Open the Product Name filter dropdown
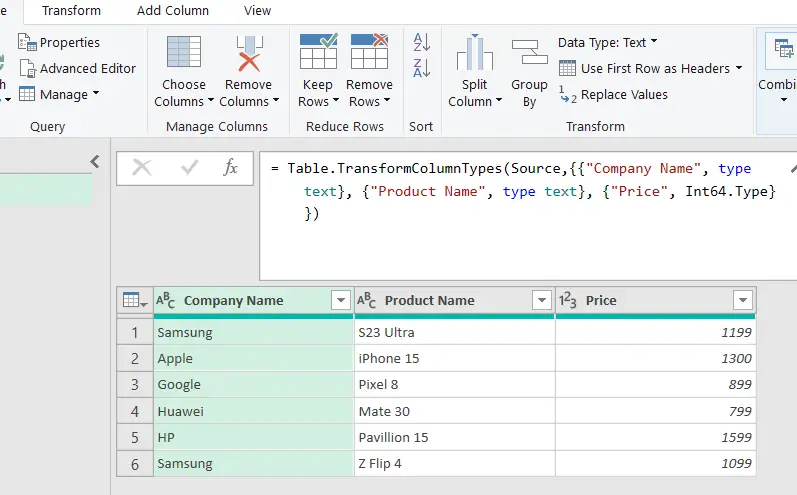The height and width of the screenshot is (495, 797). (x=542, y=300)
